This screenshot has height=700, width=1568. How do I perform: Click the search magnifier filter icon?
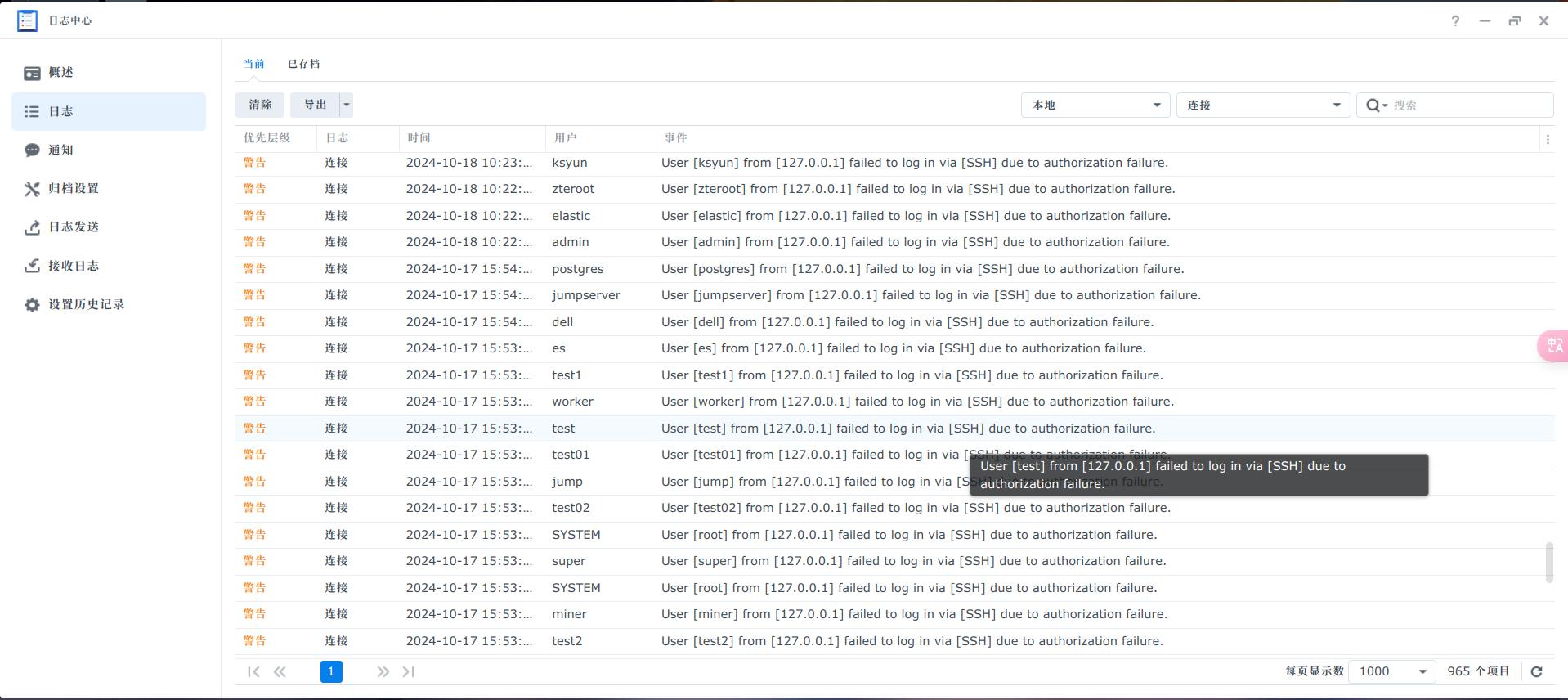1377,105
